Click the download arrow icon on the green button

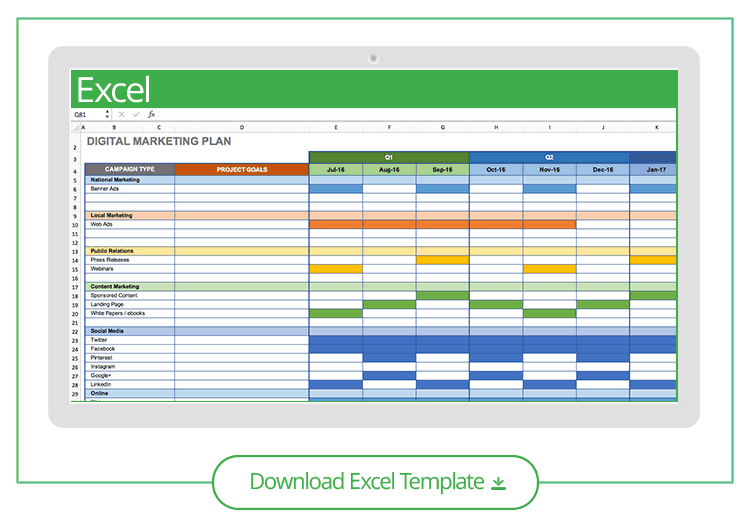498,482
